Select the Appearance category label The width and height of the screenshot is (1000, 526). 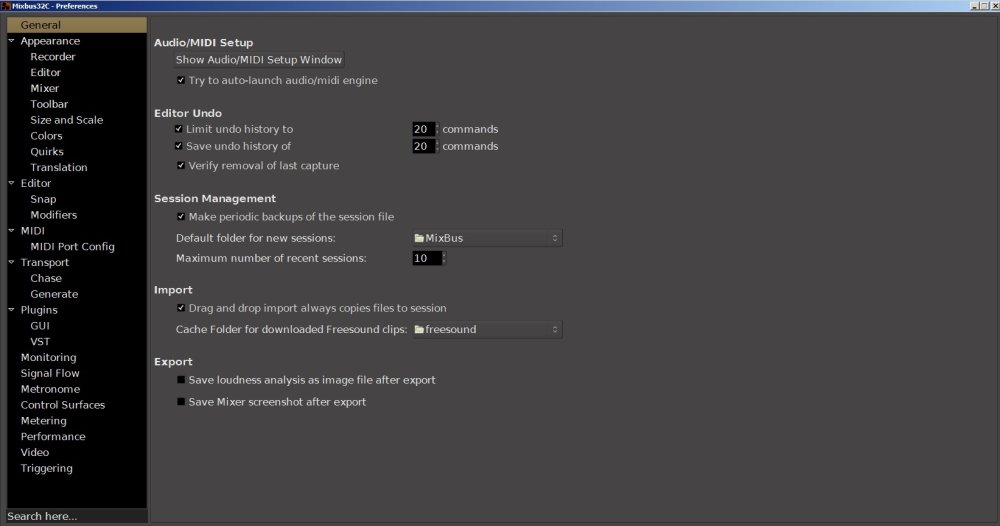[50, 41]
